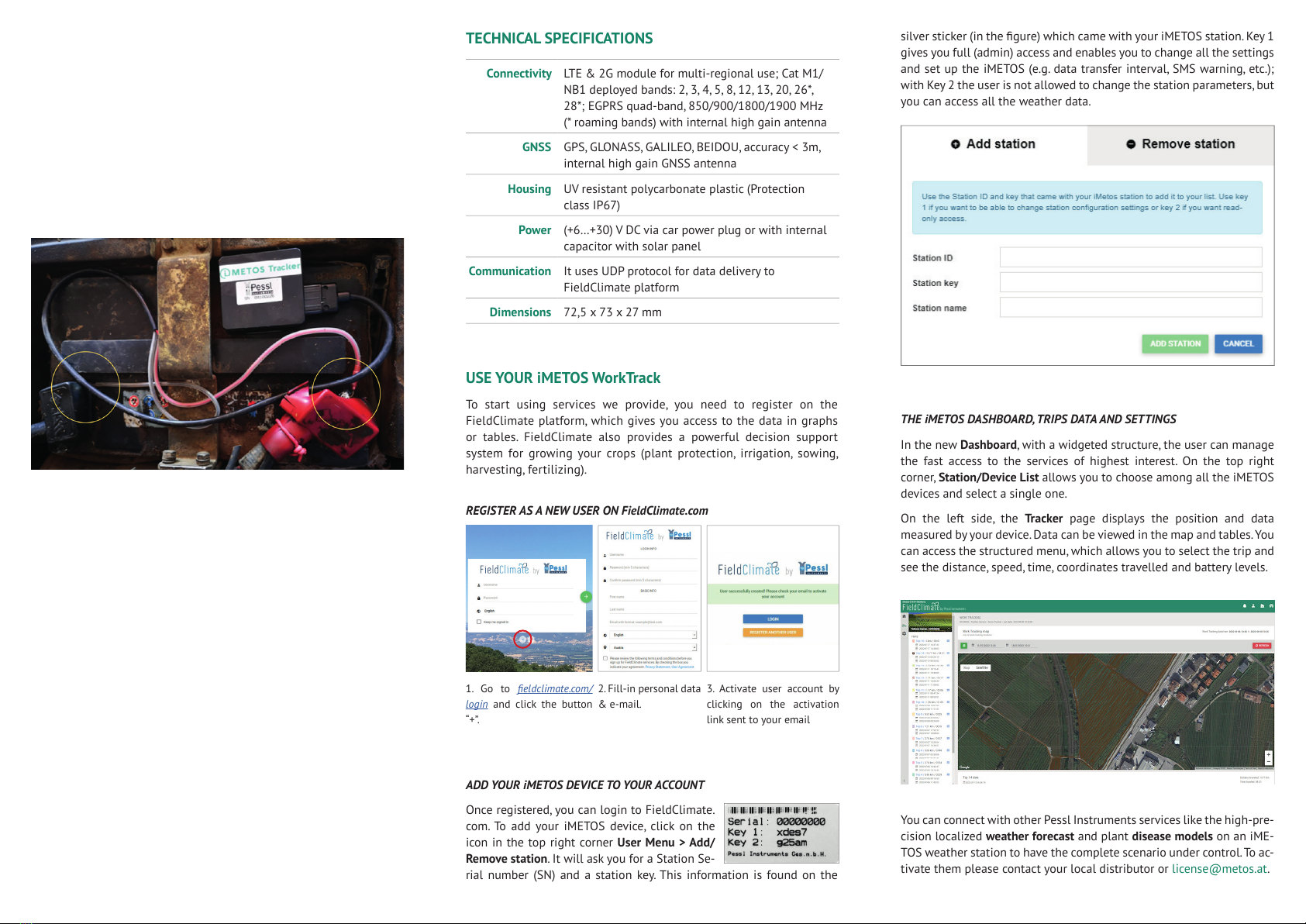The width and height of the screenshot is (1306, 924).
Task: Open the Austria country dropdown
Action: point(653,647)
